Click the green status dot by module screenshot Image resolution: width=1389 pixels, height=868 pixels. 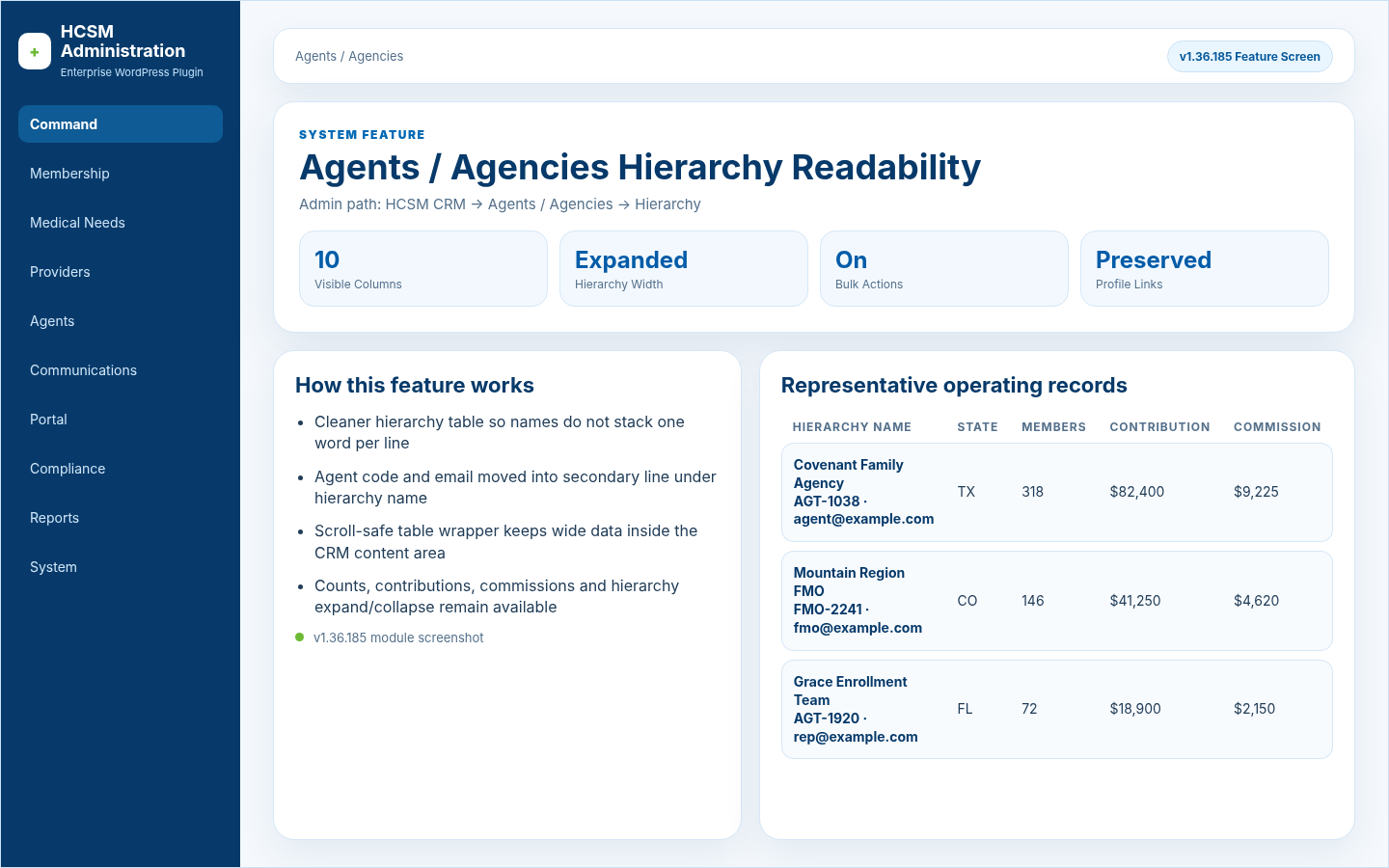[x=300, y=637]
